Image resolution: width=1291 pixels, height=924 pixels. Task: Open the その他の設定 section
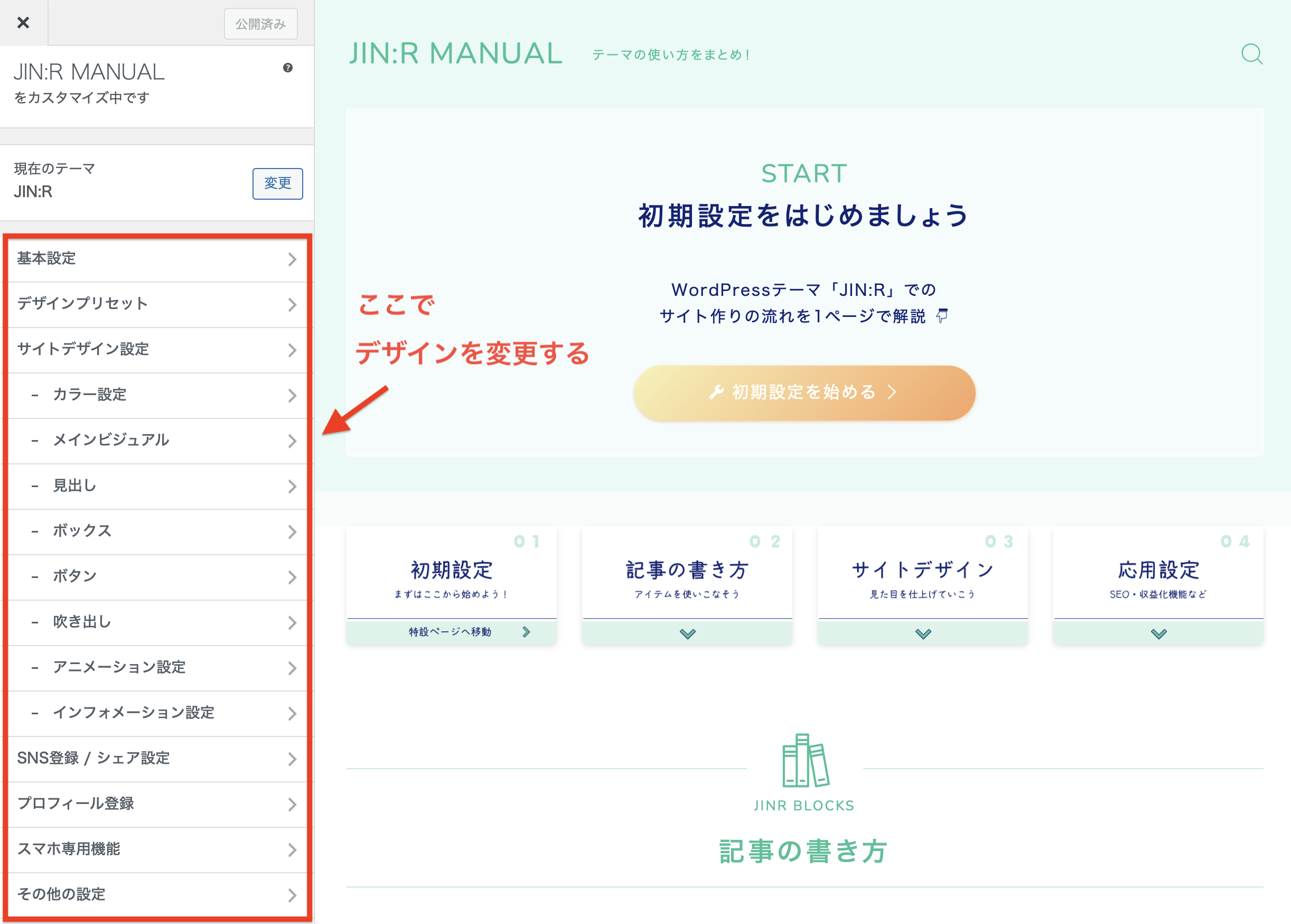(157, 895)
